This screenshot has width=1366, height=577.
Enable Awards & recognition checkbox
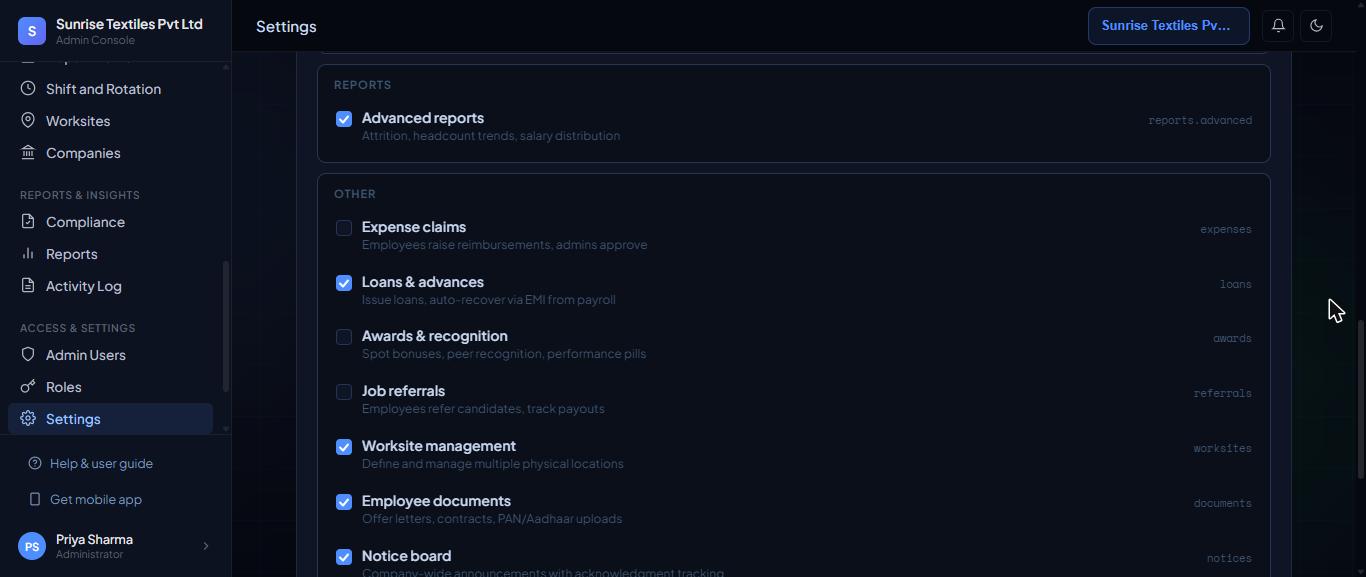pos(344,337)
